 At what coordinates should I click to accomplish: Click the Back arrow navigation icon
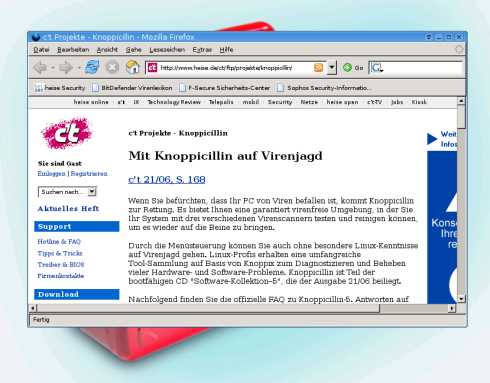[x=40, y=68]
